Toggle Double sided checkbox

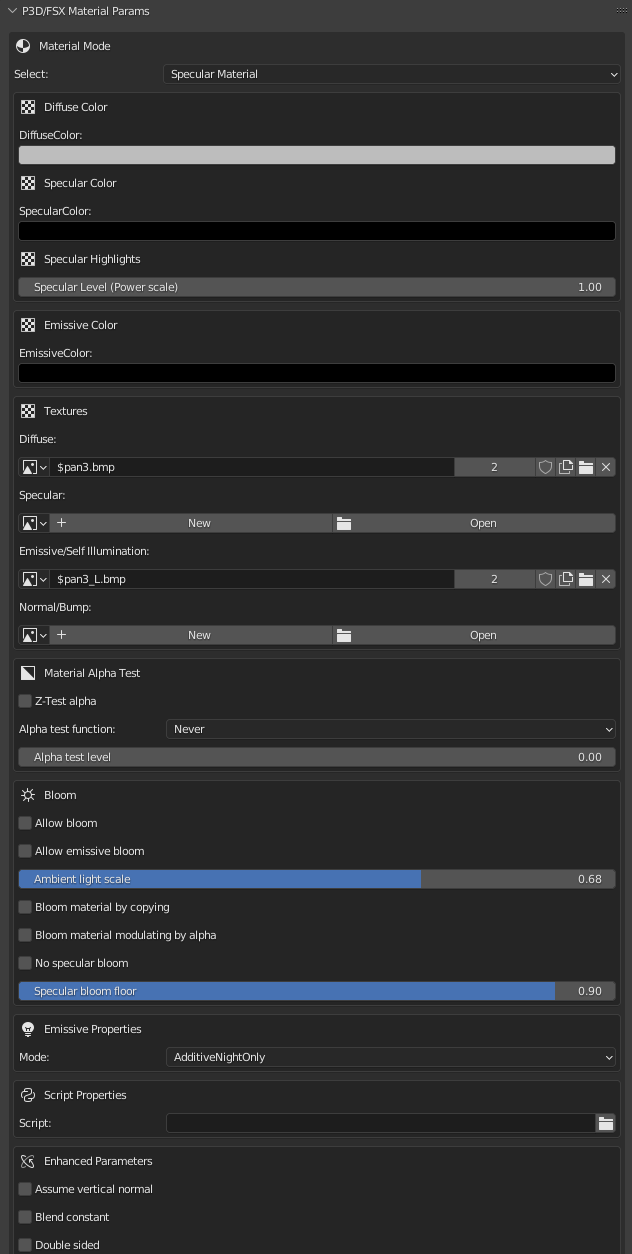[26, 1245]
